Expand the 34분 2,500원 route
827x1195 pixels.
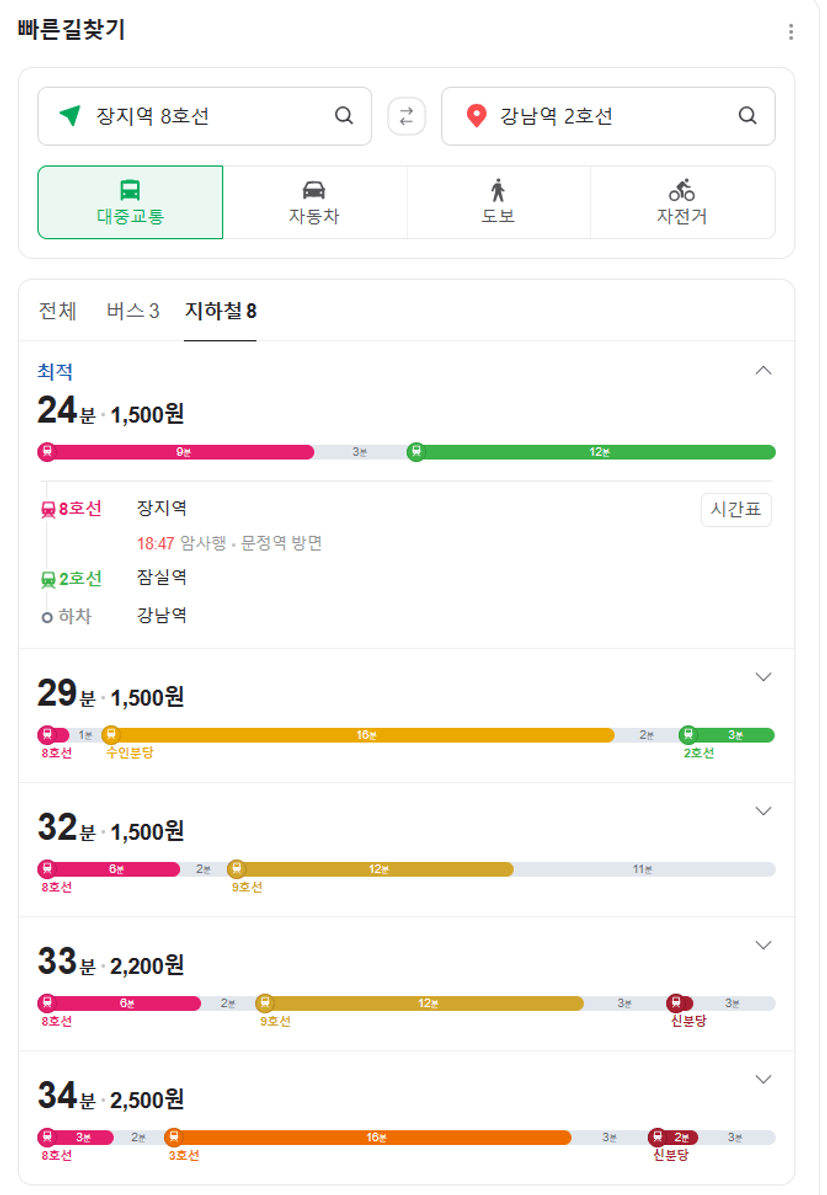pyautogui.click(x=763, y=1079)
